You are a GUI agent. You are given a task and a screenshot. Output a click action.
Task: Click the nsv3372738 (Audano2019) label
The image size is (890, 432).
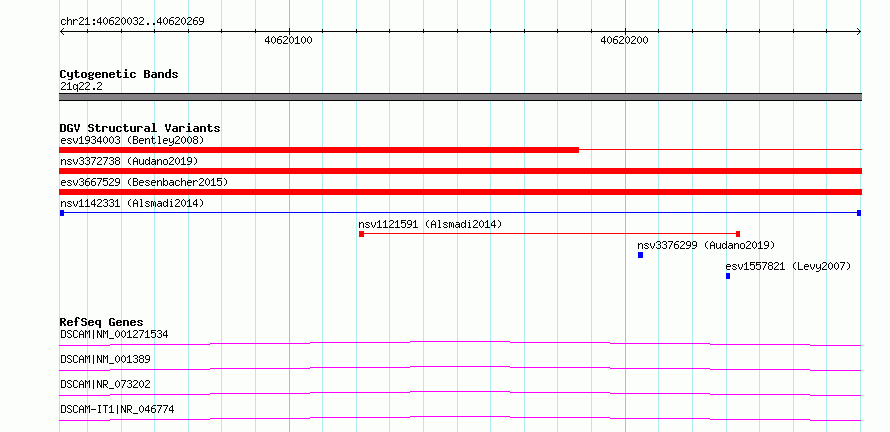click(x=129, y=161)
